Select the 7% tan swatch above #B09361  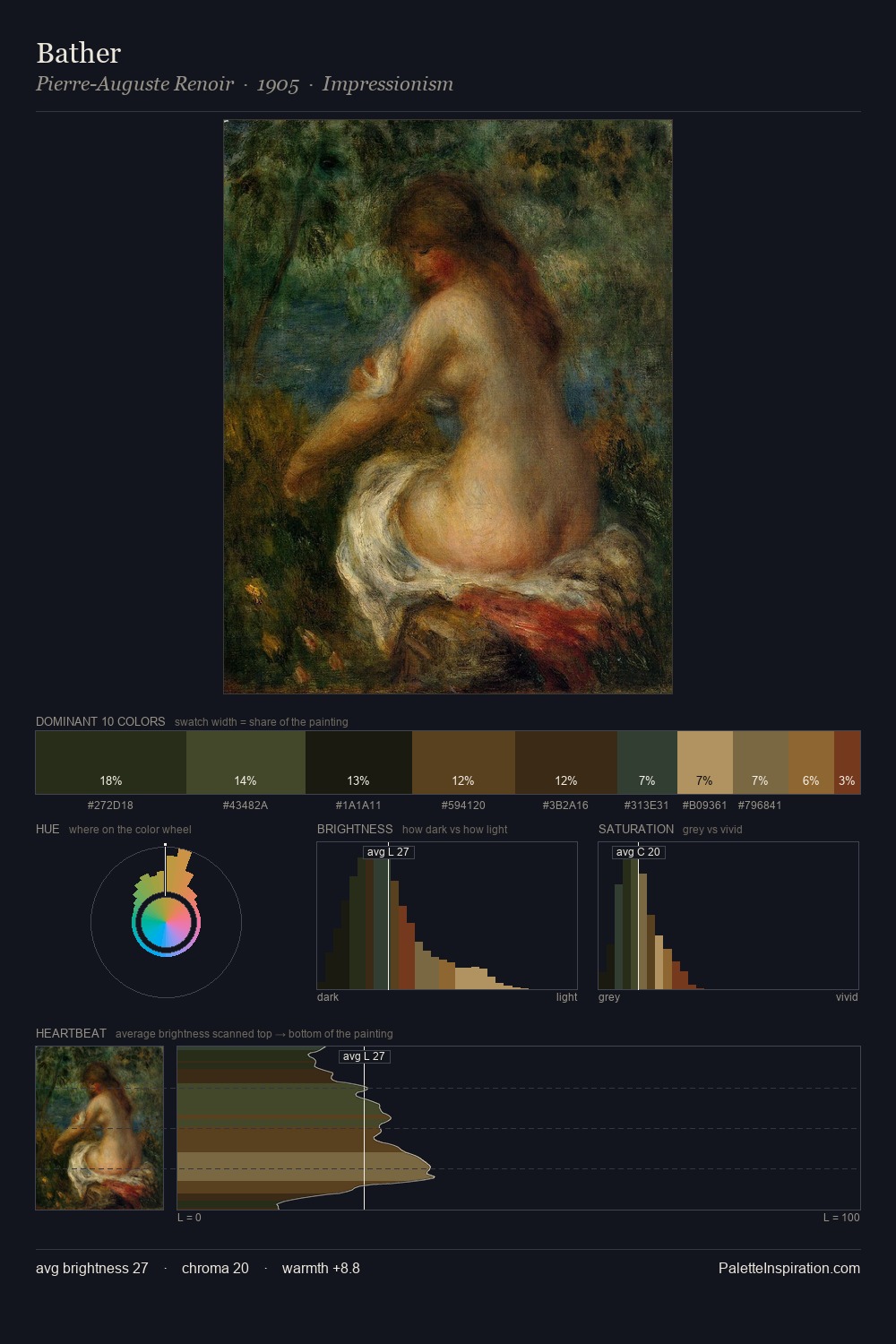(x=705, y=762)
